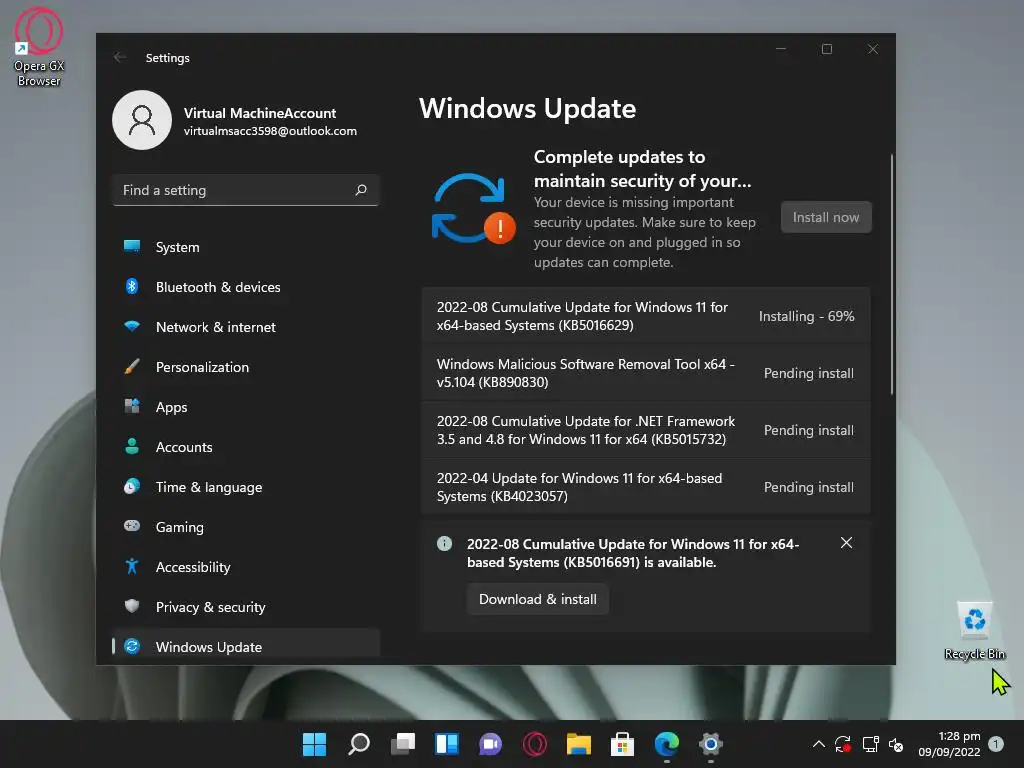The image size is (1024, 768).
Task: Click the Virtual MachineAccount name
Action: click(x=260, y=113)
